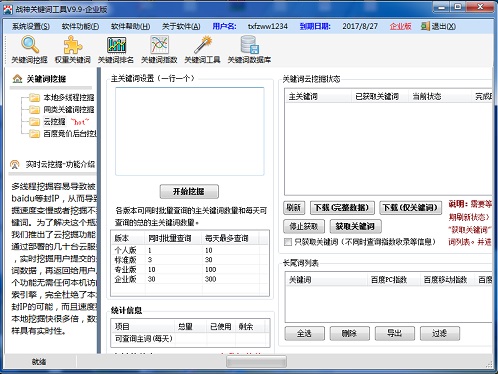The width and height of the screenshot is (498, 374).
Task: Click the app logo in title bar
Action: 8,9
